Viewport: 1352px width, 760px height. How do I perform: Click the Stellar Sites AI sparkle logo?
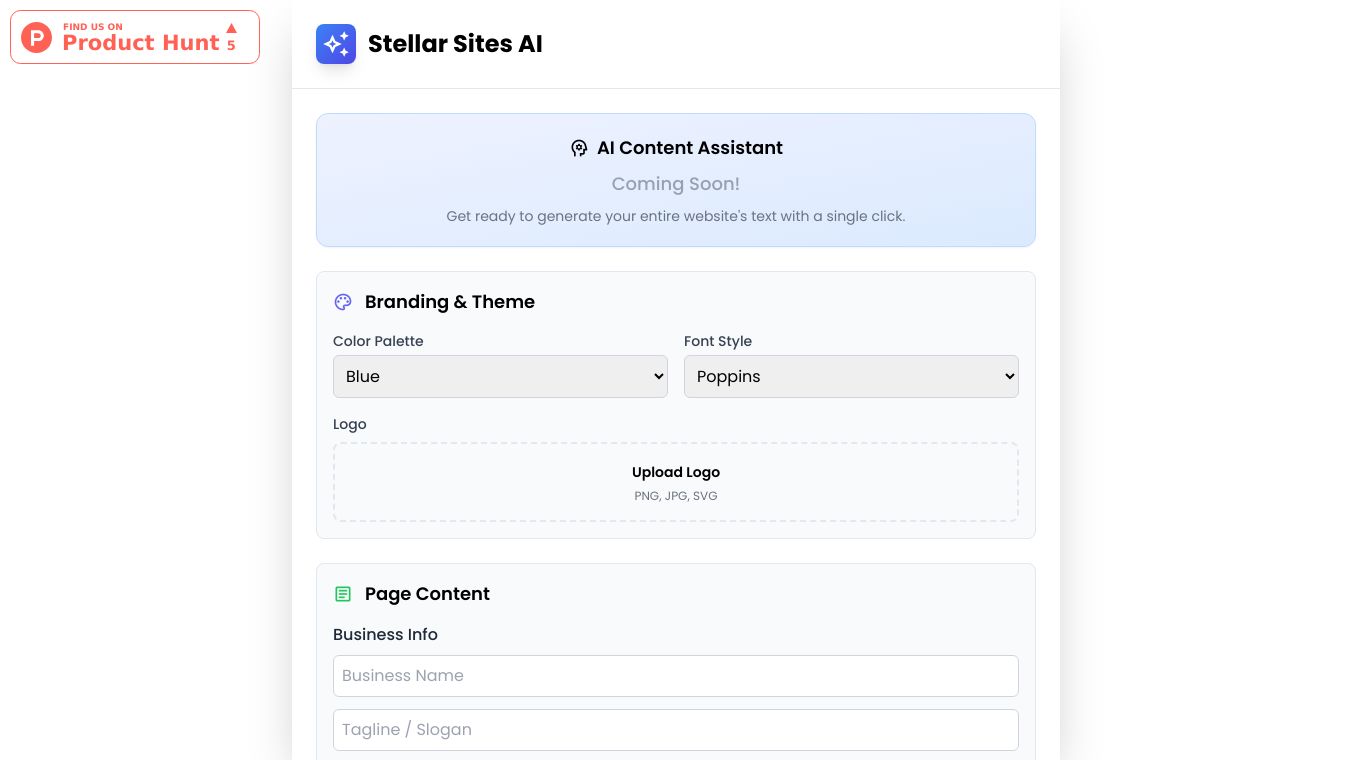336,44
